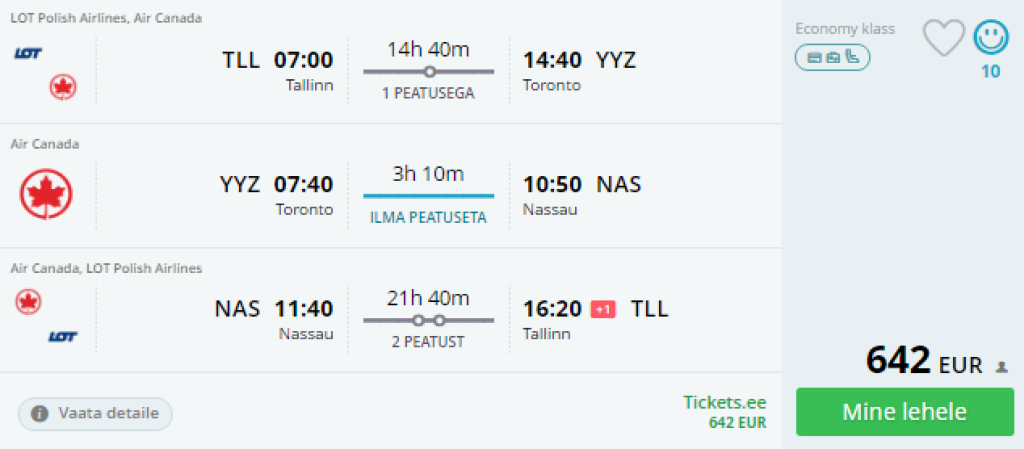Click the small Air Canada logo under LOT
Screen dimensions: 1024x449
[x=63, y=88]
